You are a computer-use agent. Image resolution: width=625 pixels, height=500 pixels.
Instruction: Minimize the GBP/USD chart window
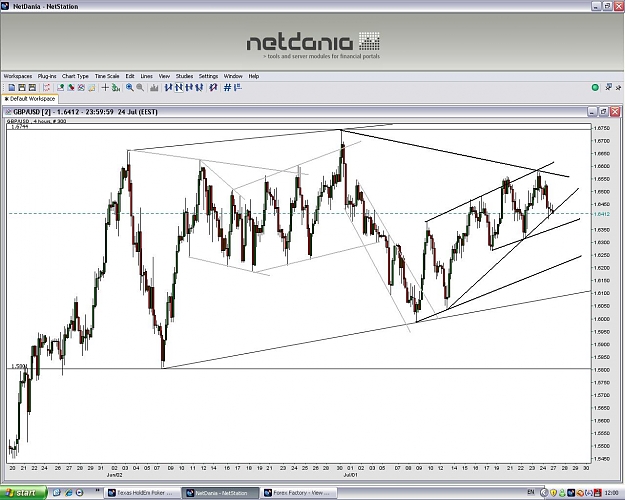coord(593,112)
